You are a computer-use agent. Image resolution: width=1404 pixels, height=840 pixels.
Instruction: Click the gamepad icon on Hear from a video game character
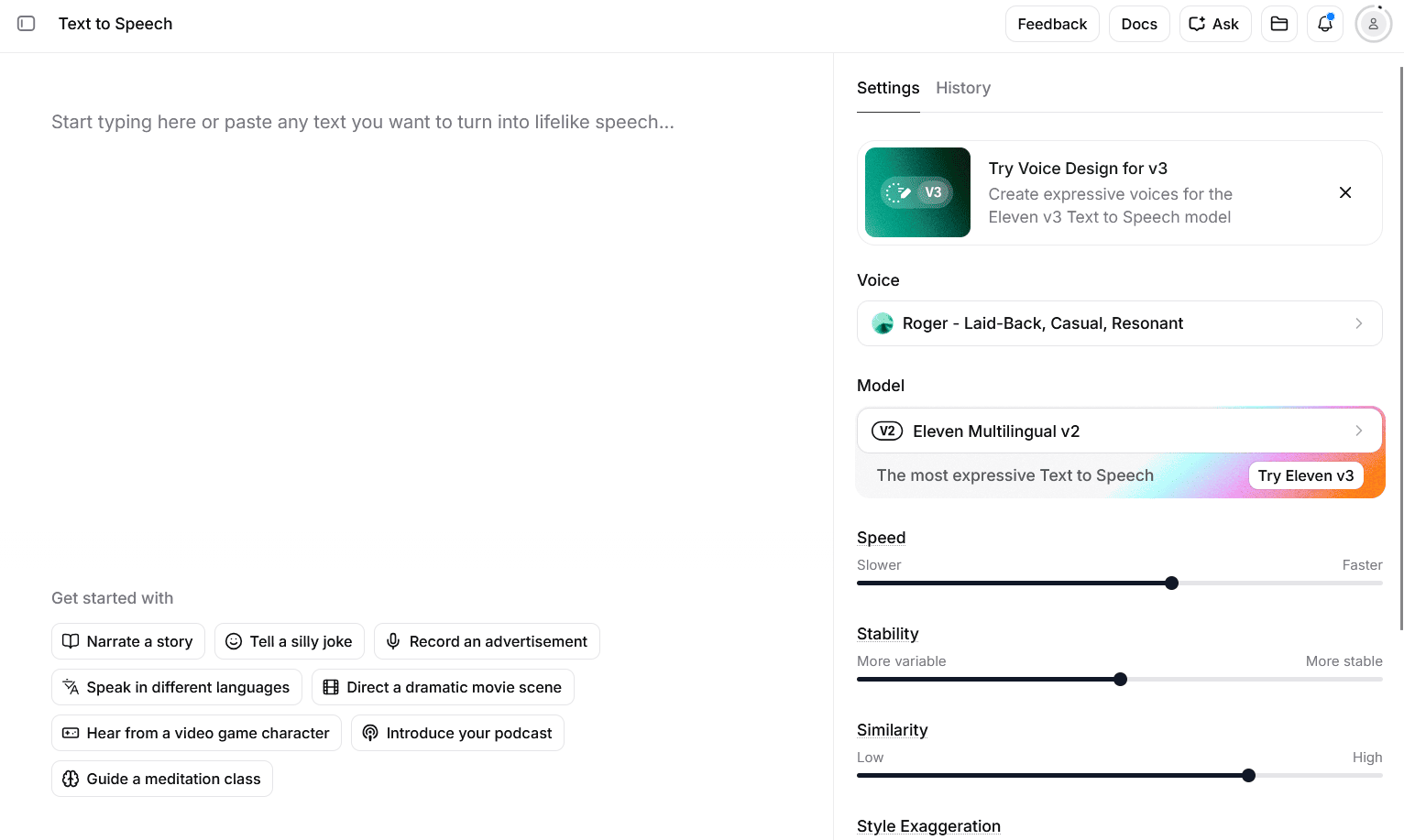pos(70,733)
